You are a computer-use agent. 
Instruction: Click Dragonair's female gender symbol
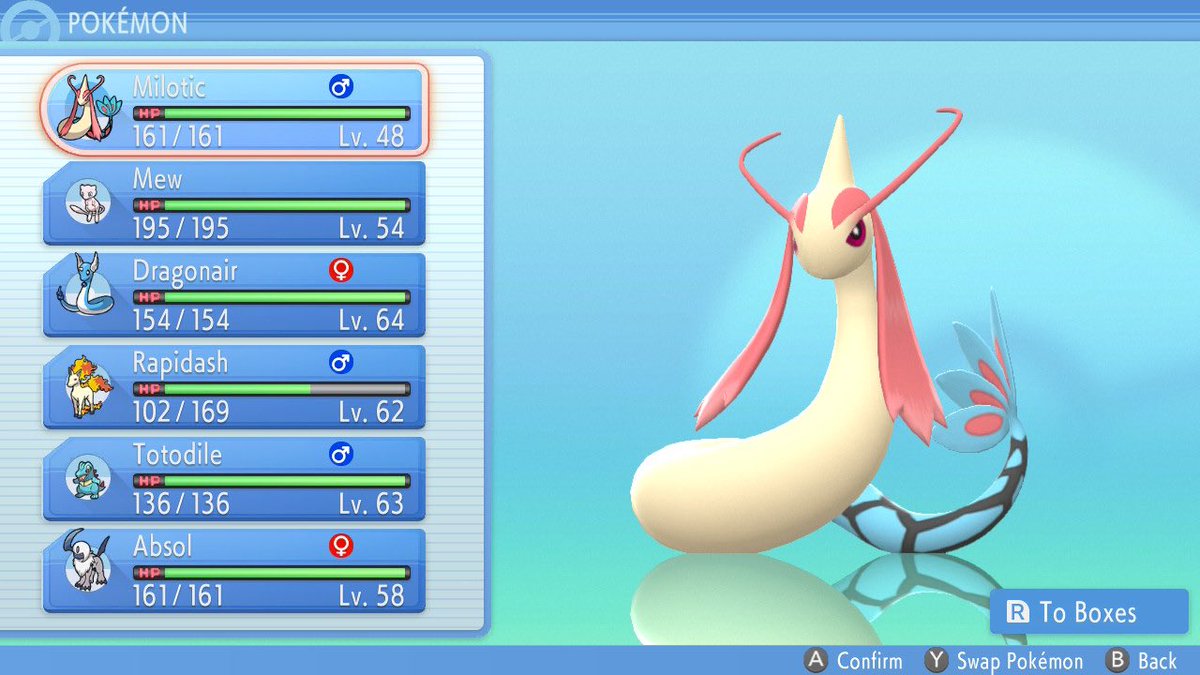point(341,272)
